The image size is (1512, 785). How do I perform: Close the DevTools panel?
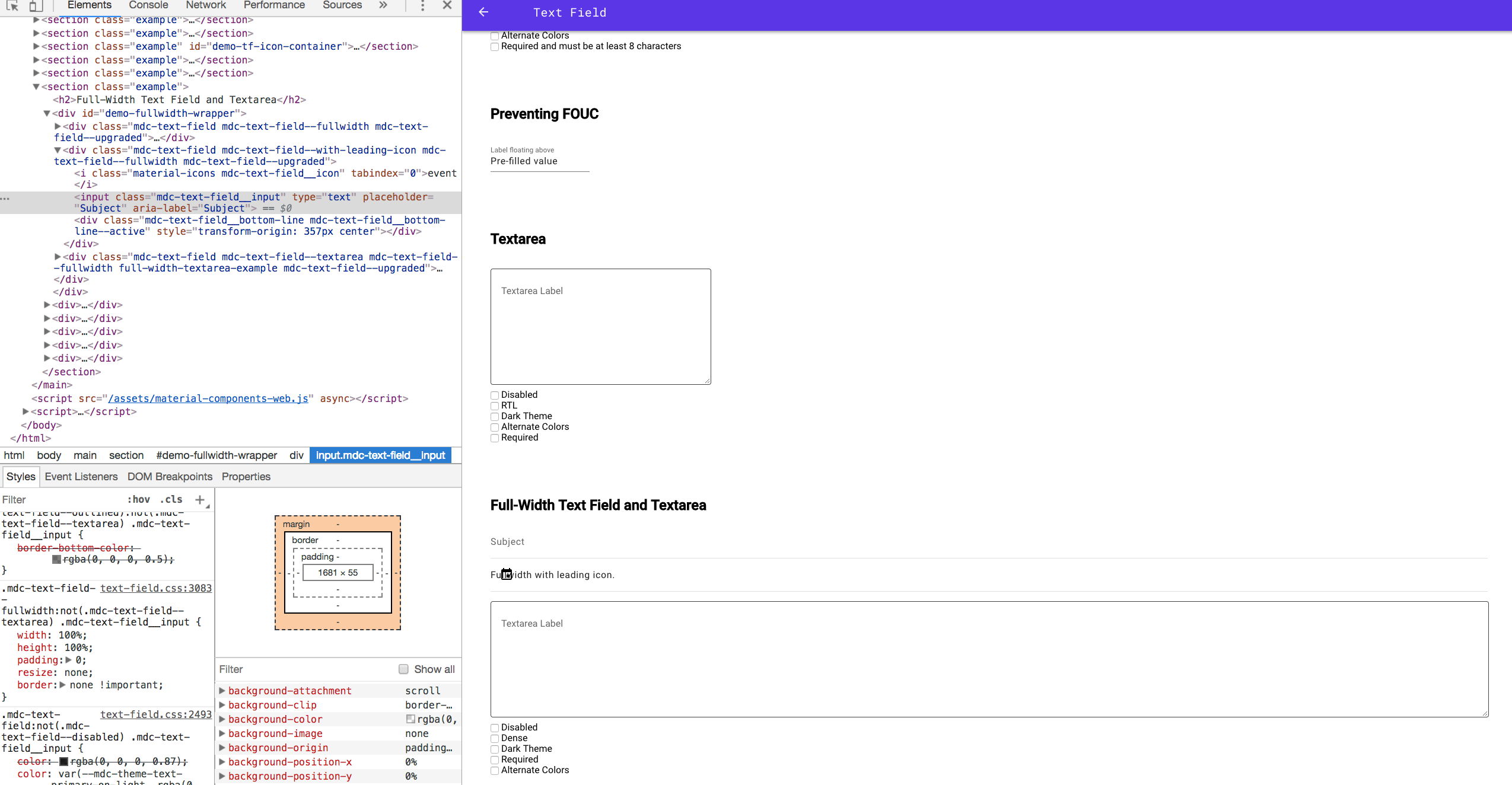coord(447,5)
